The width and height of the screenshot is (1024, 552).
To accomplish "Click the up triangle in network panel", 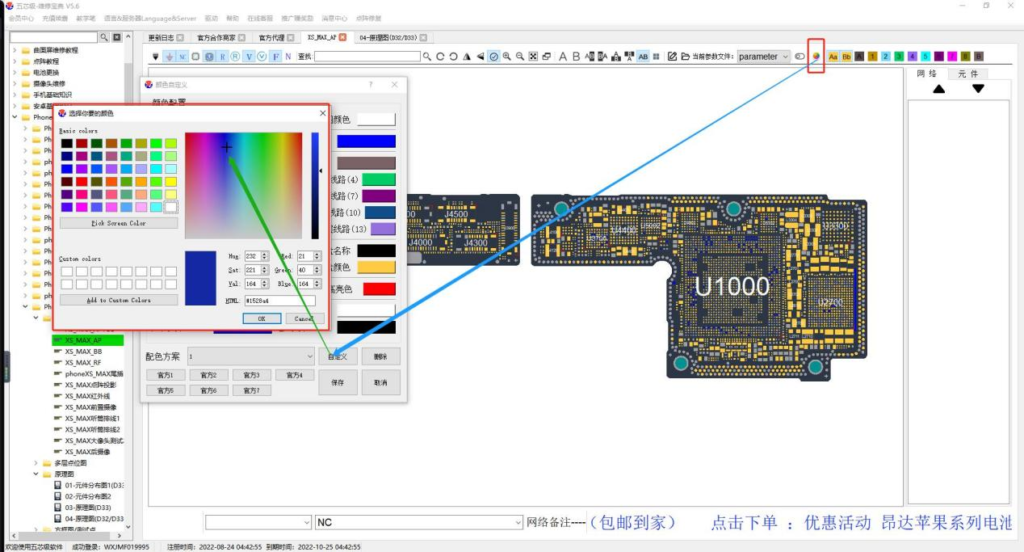I will click(x=938, y=89).
